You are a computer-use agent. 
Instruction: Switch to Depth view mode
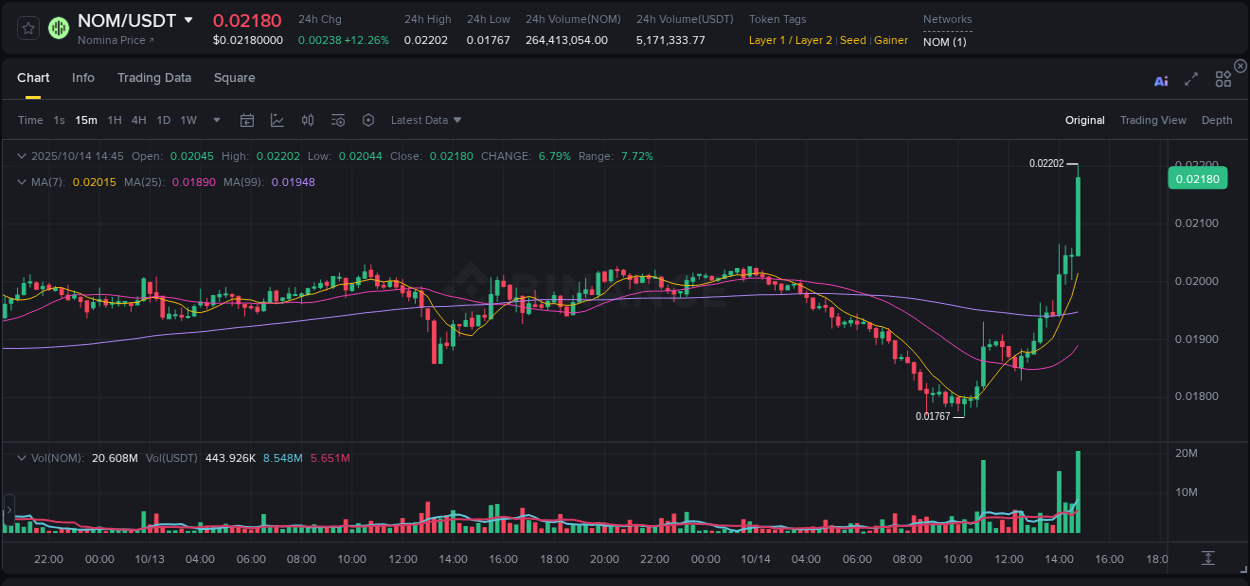click(1217, 120)
